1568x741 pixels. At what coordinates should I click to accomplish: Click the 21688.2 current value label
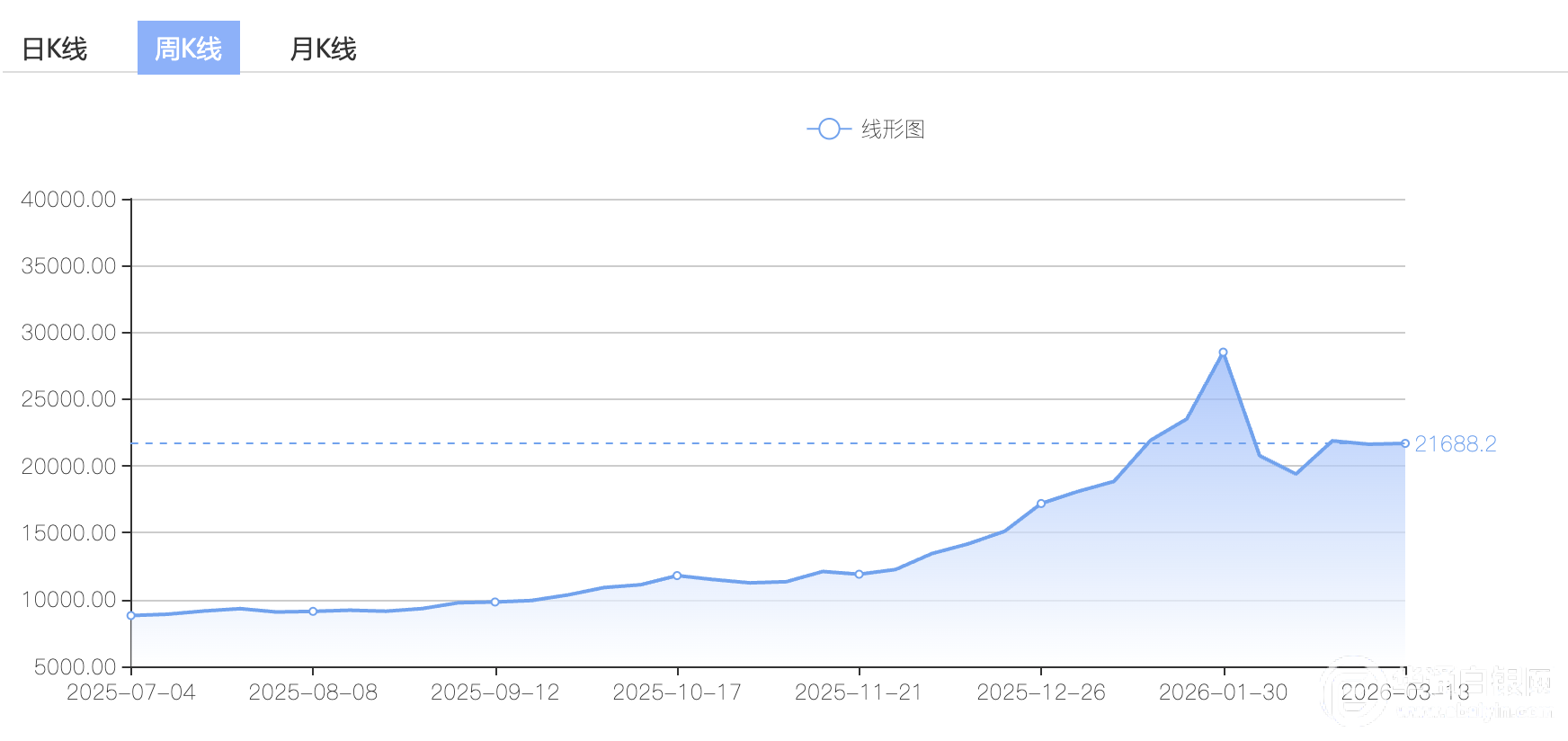pos(1455,444)
